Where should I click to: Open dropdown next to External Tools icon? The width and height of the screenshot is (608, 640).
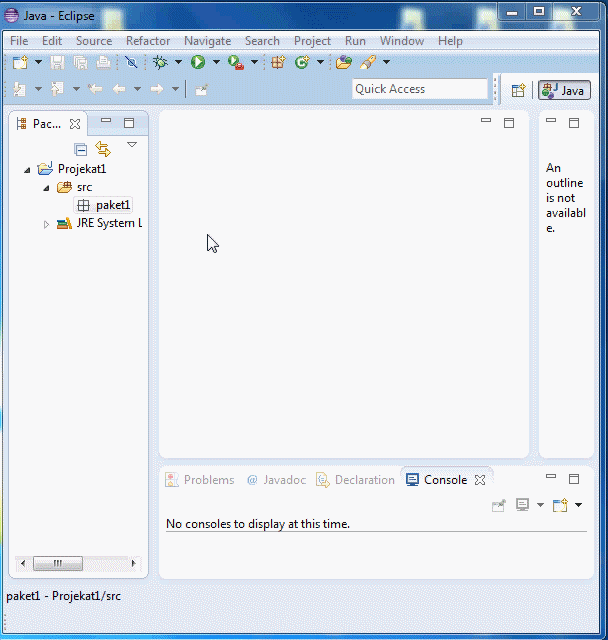[254, 62]
